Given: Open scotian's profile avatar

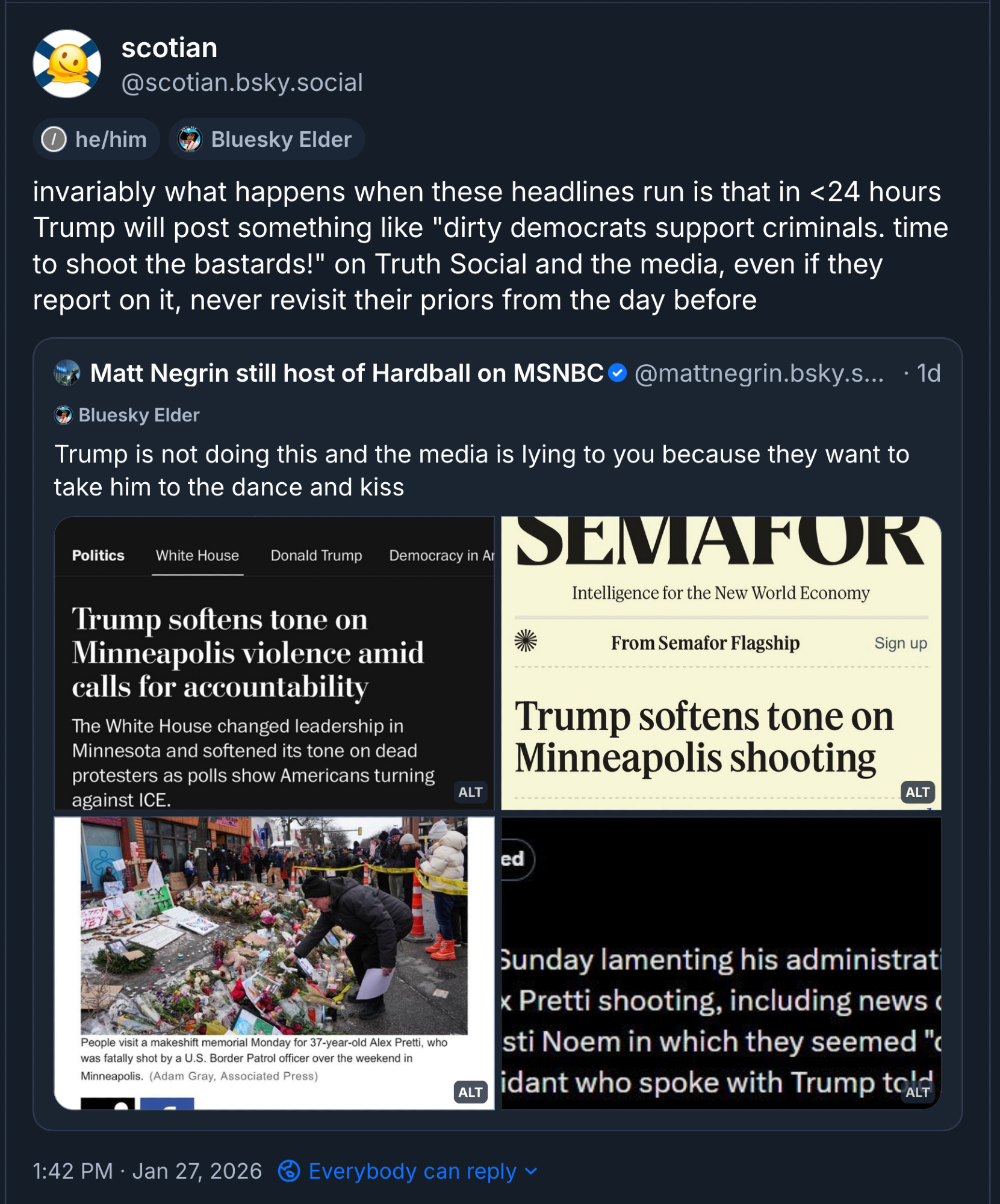Looking at the screenshot, I should point(67,64).
